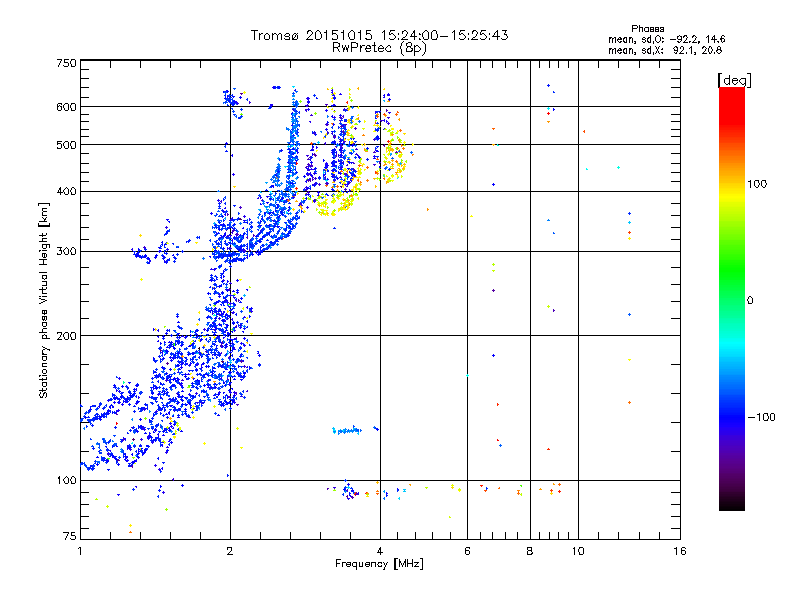Screen dimensions: 800x600
Task: Click the '400' y-axis tick label
Action: tap(66, 191)
